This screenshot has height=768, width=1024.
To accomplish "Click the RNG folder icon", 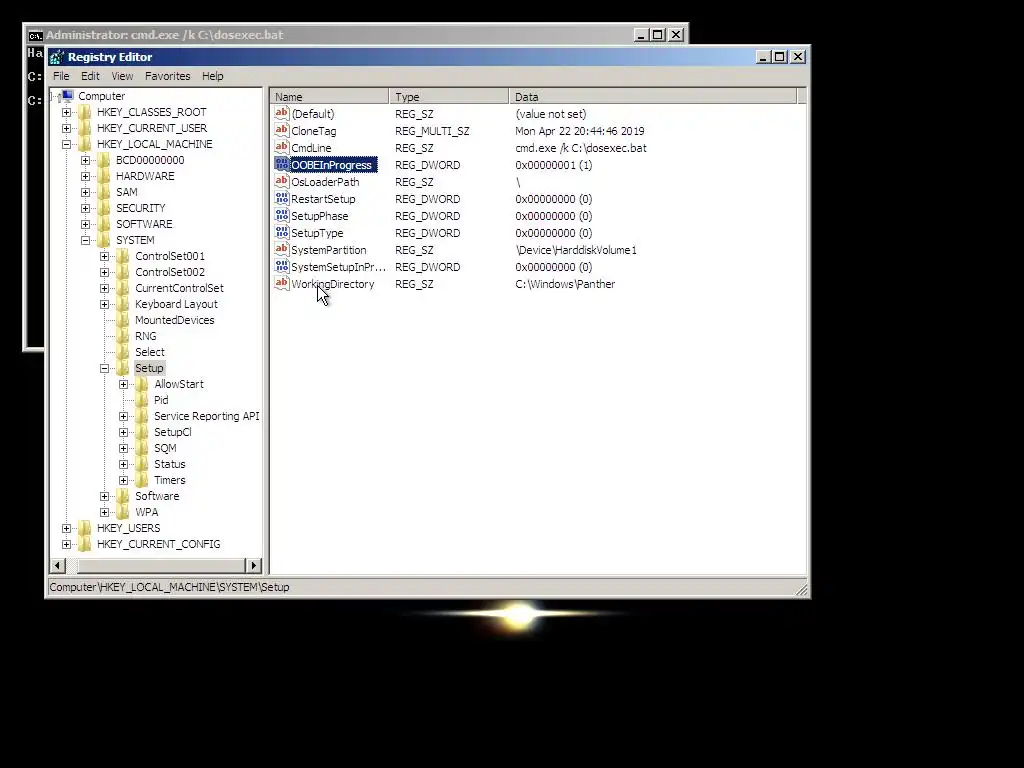I will pyautogui.click(x=123, y=336).
